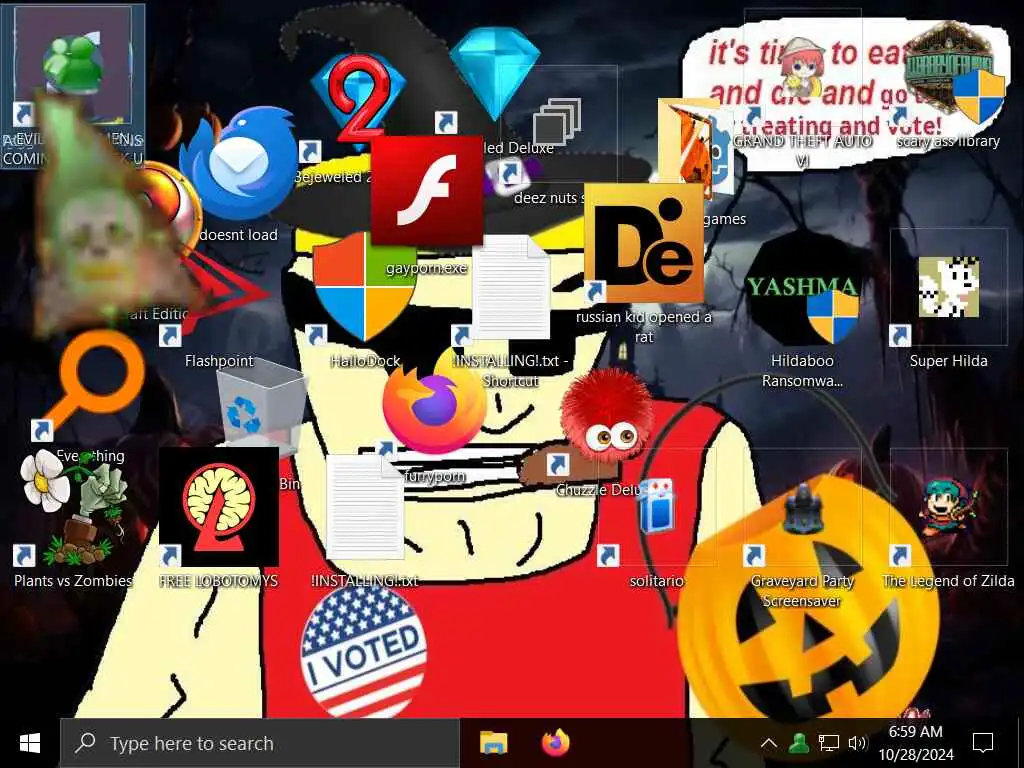Launch Plants vs Zombies shortcut
The image size is (1024, 768).
[73, 506]
